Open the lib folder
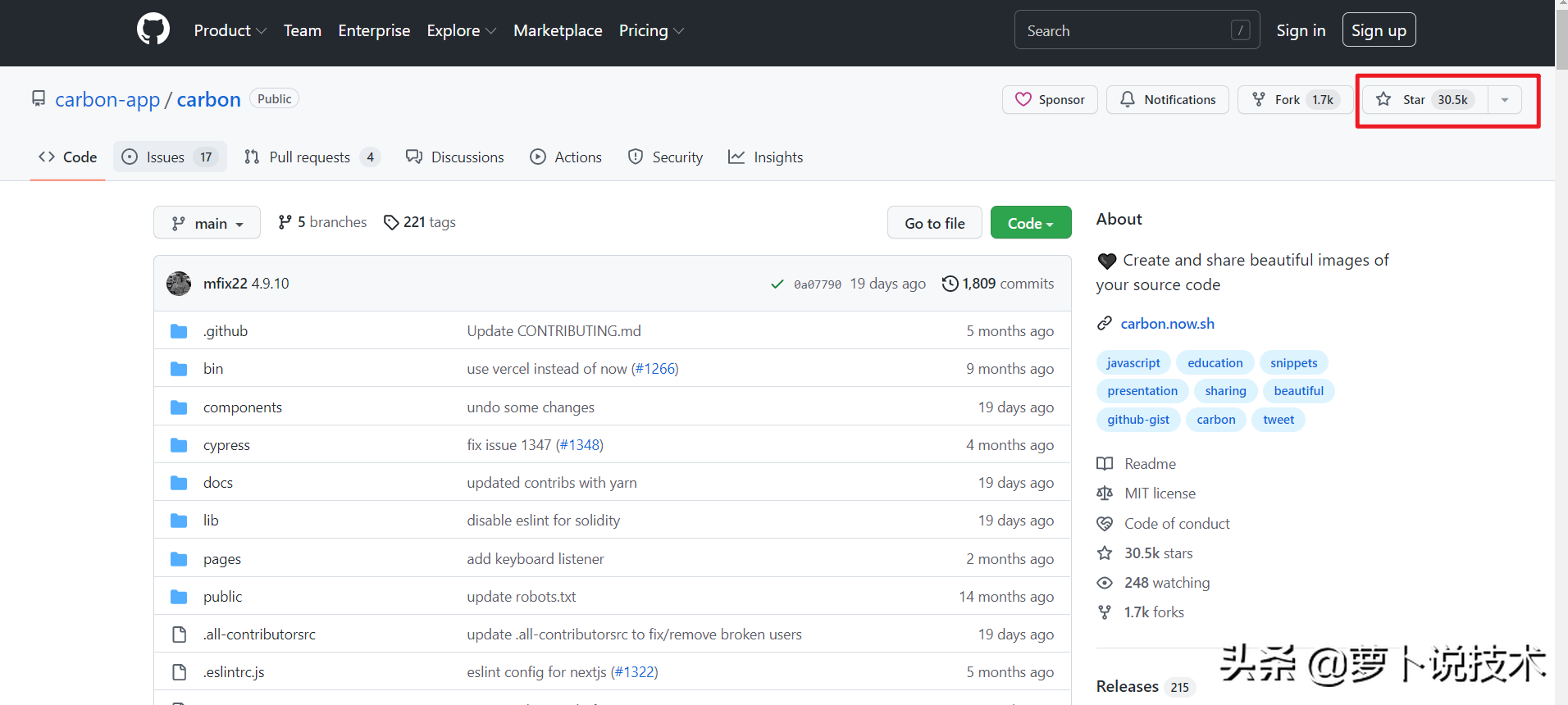 211,521
